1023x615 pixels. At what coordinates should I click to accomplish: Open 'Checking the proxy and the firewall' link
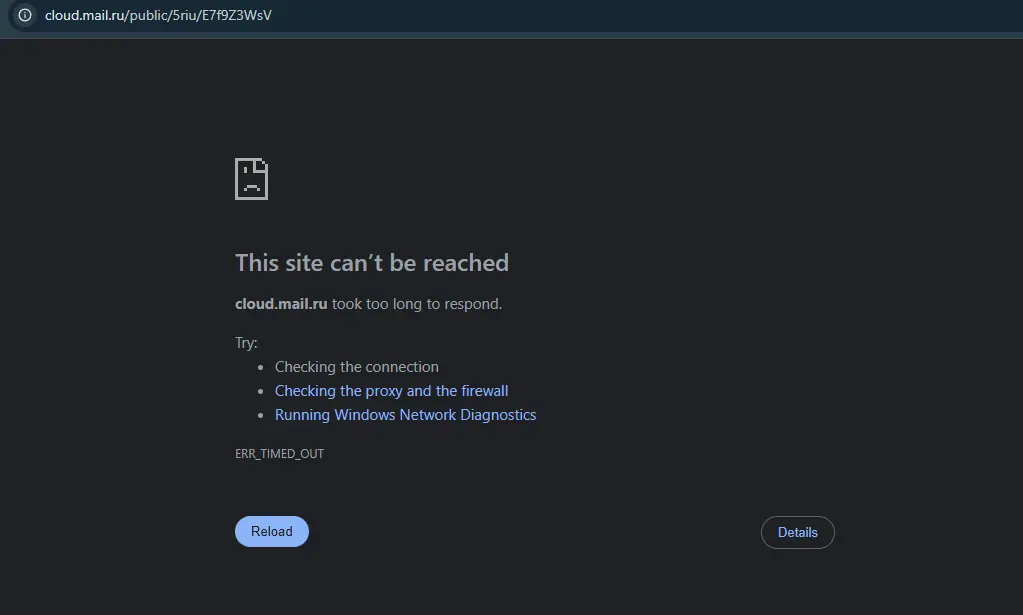tap(391, 391)
